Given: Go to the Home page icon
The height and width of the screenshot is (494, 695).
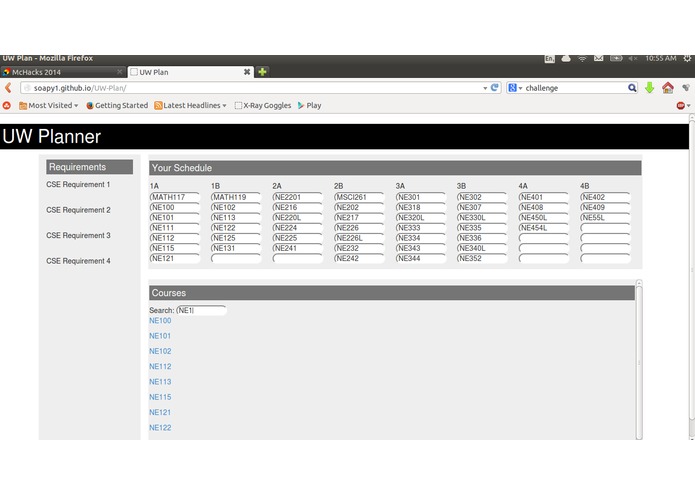Looking at the screenshot, I should pyautogui.click(x=668, y=88).
